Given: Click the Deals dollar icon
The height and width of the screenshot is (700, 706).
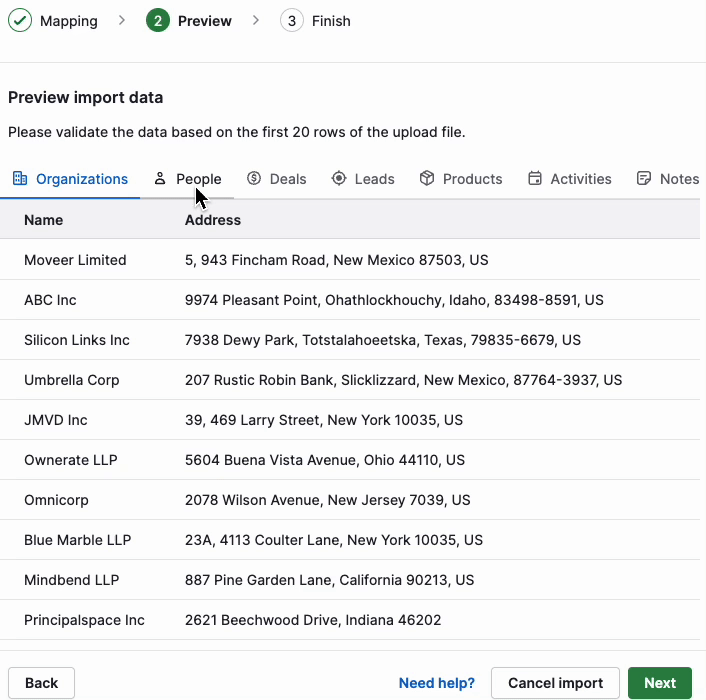Looking at the screenshot, I should (x=254, y=178).
